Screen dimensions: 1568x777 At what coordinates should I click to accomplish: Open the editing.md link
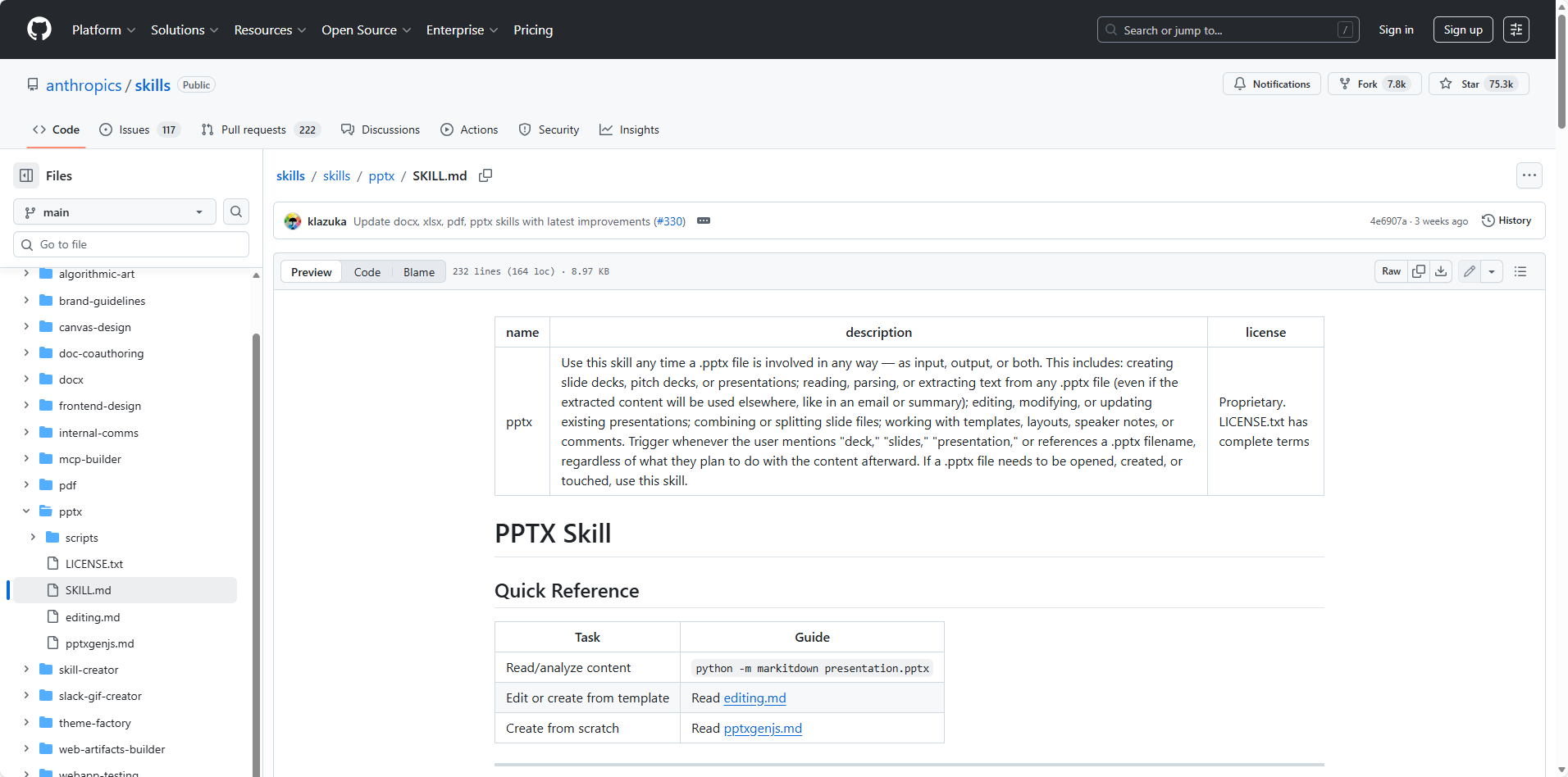click(x=754, y=698)
